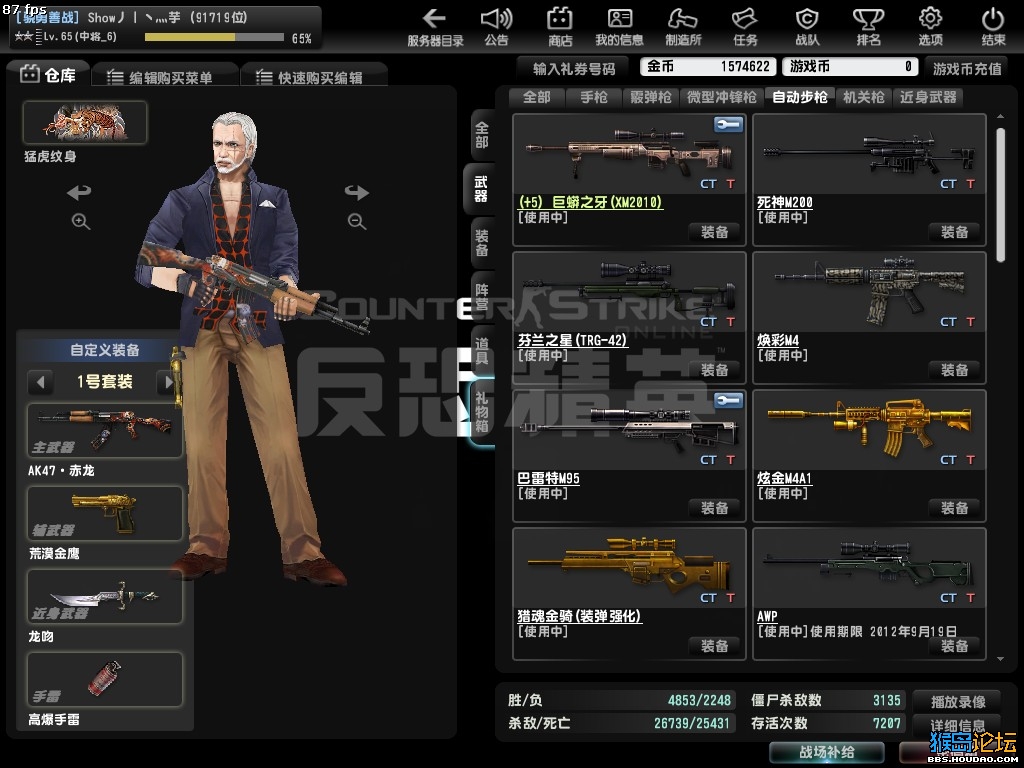
Task: Select the vertical 装备 category tab
Action: 482,243
